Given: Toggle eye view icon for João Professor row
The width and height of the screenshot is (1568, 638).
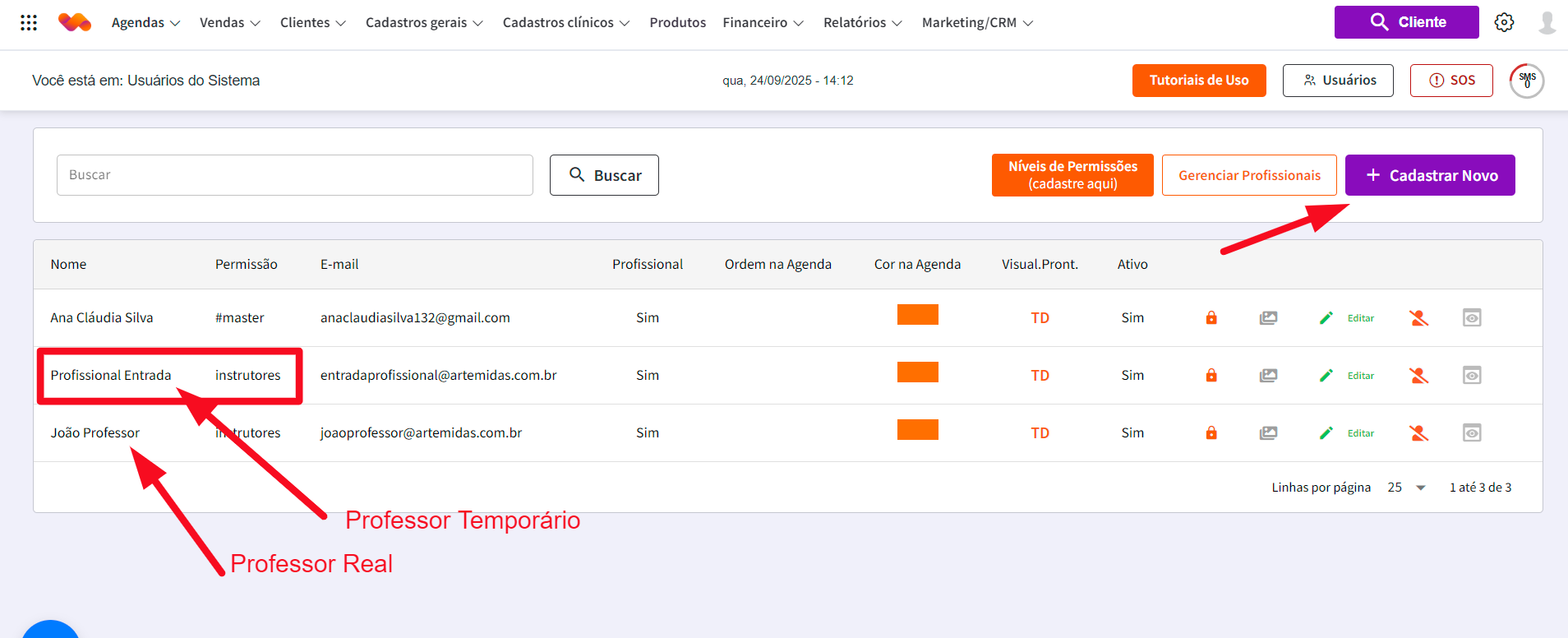Looking at the screenshot, I should point(1471,433).
